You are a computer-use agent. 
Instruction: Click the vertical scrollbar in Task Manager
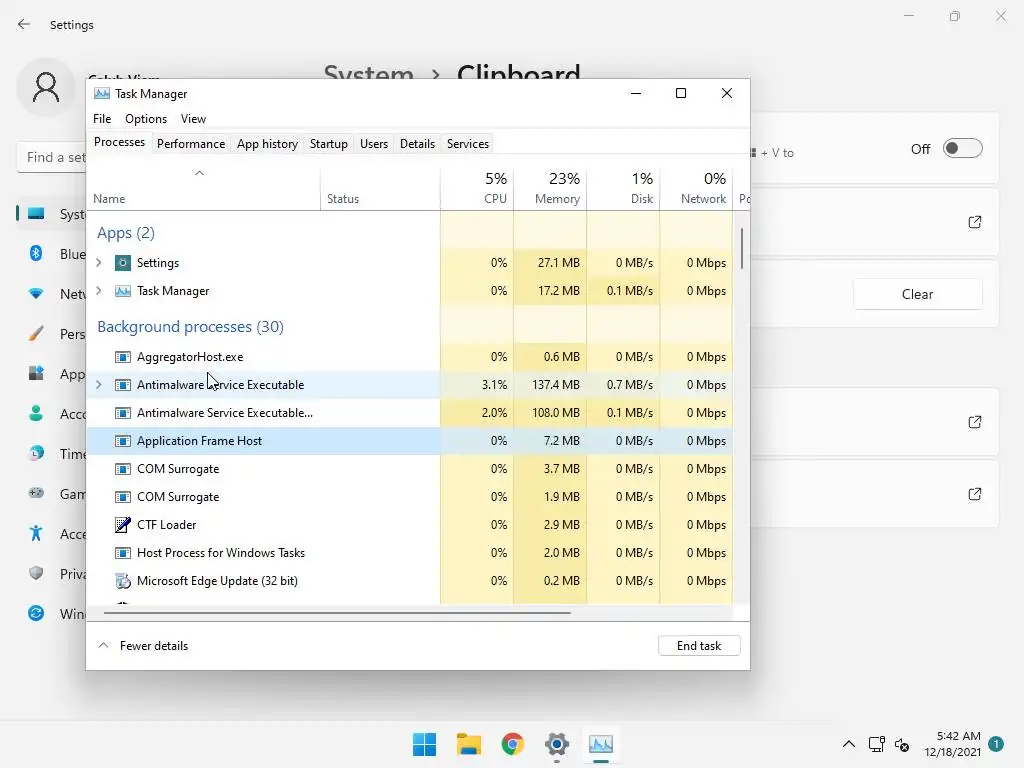tap(742, 249)
